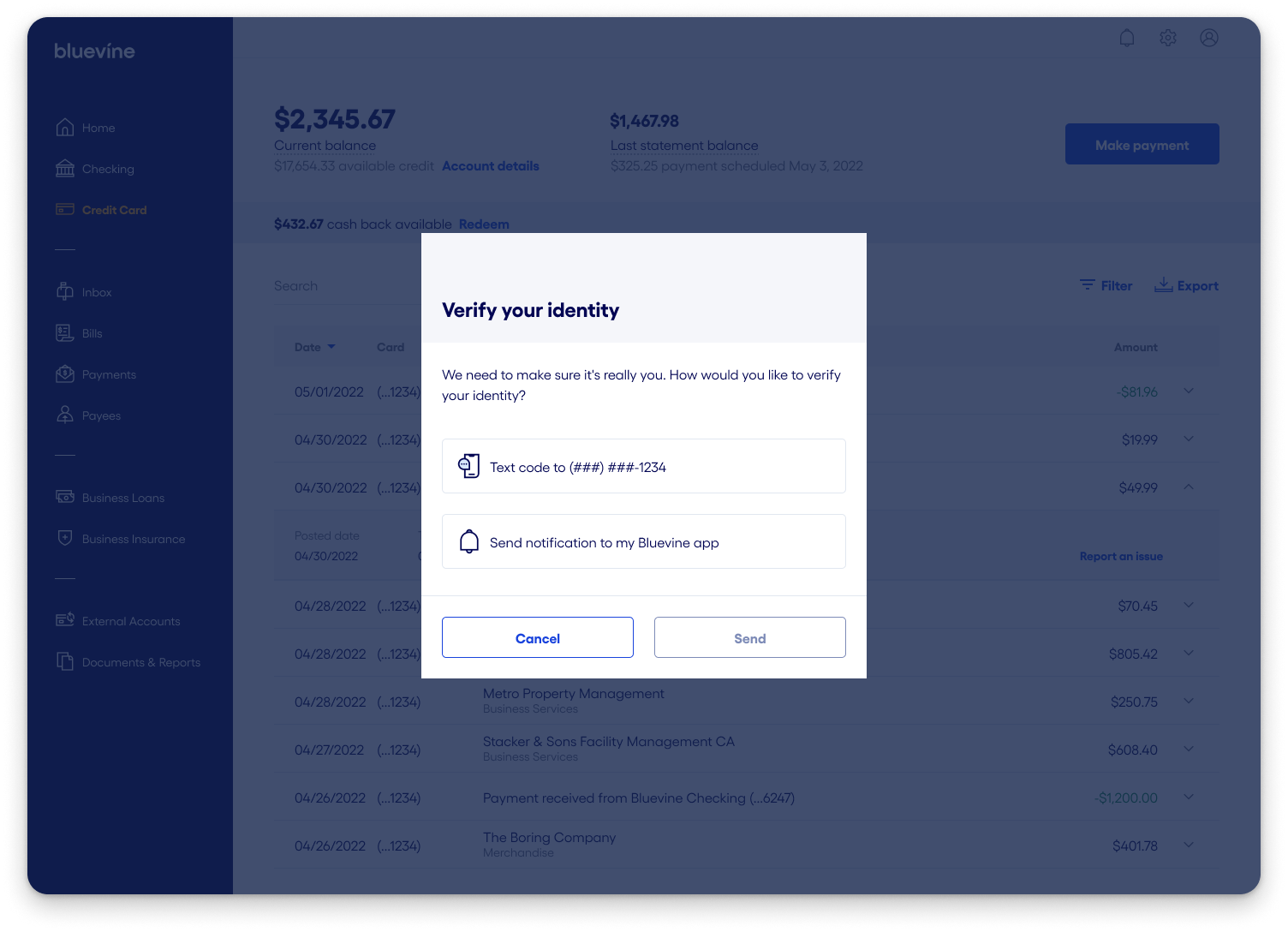The height and width of the screenshot is (932, 1288).
Task: Click the External Accounts icon
Action: pyautogui.click(x=65, y=620)
